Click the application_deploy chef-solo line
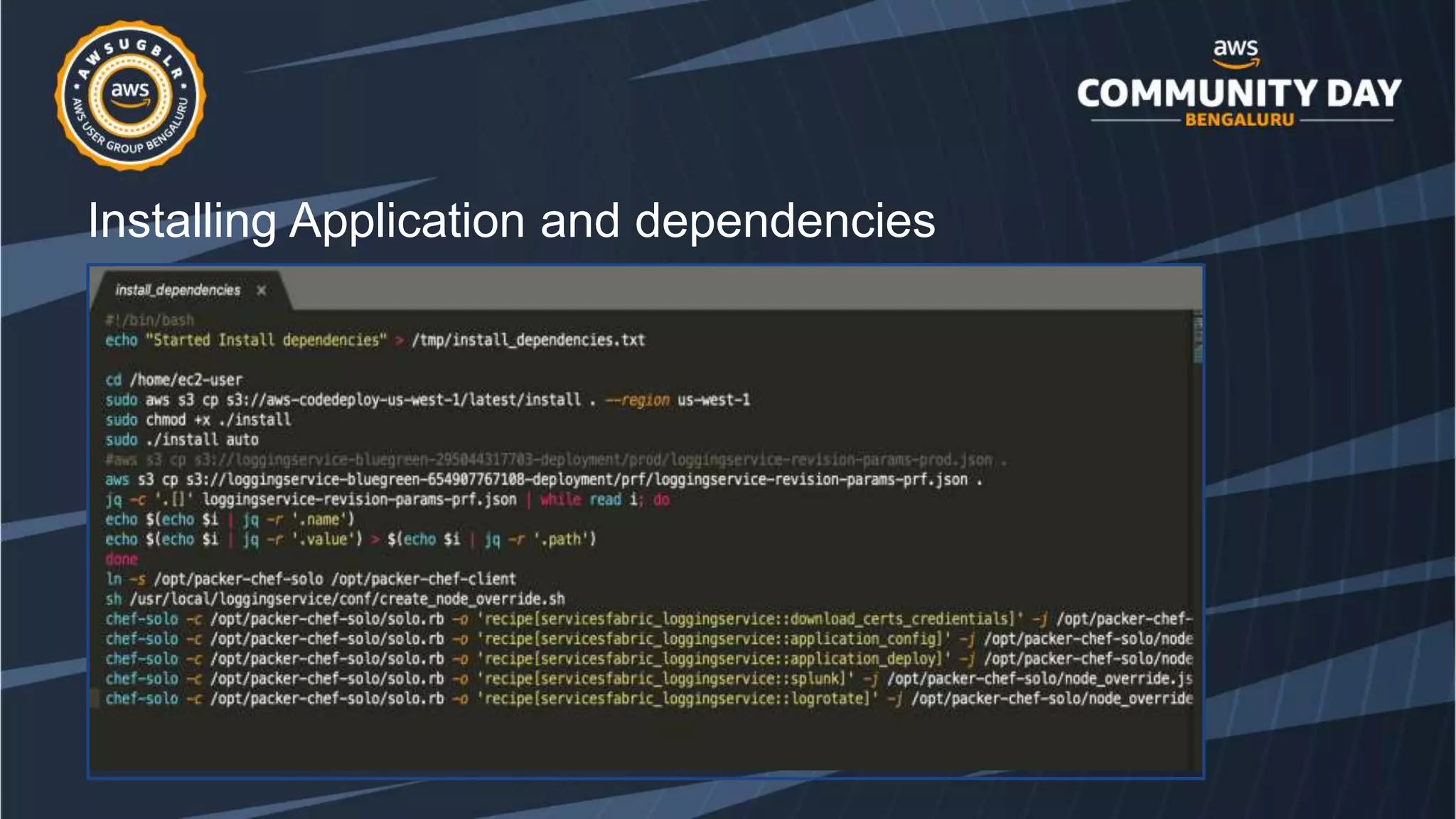This screenshot has height=819, width=1456. 648,658
